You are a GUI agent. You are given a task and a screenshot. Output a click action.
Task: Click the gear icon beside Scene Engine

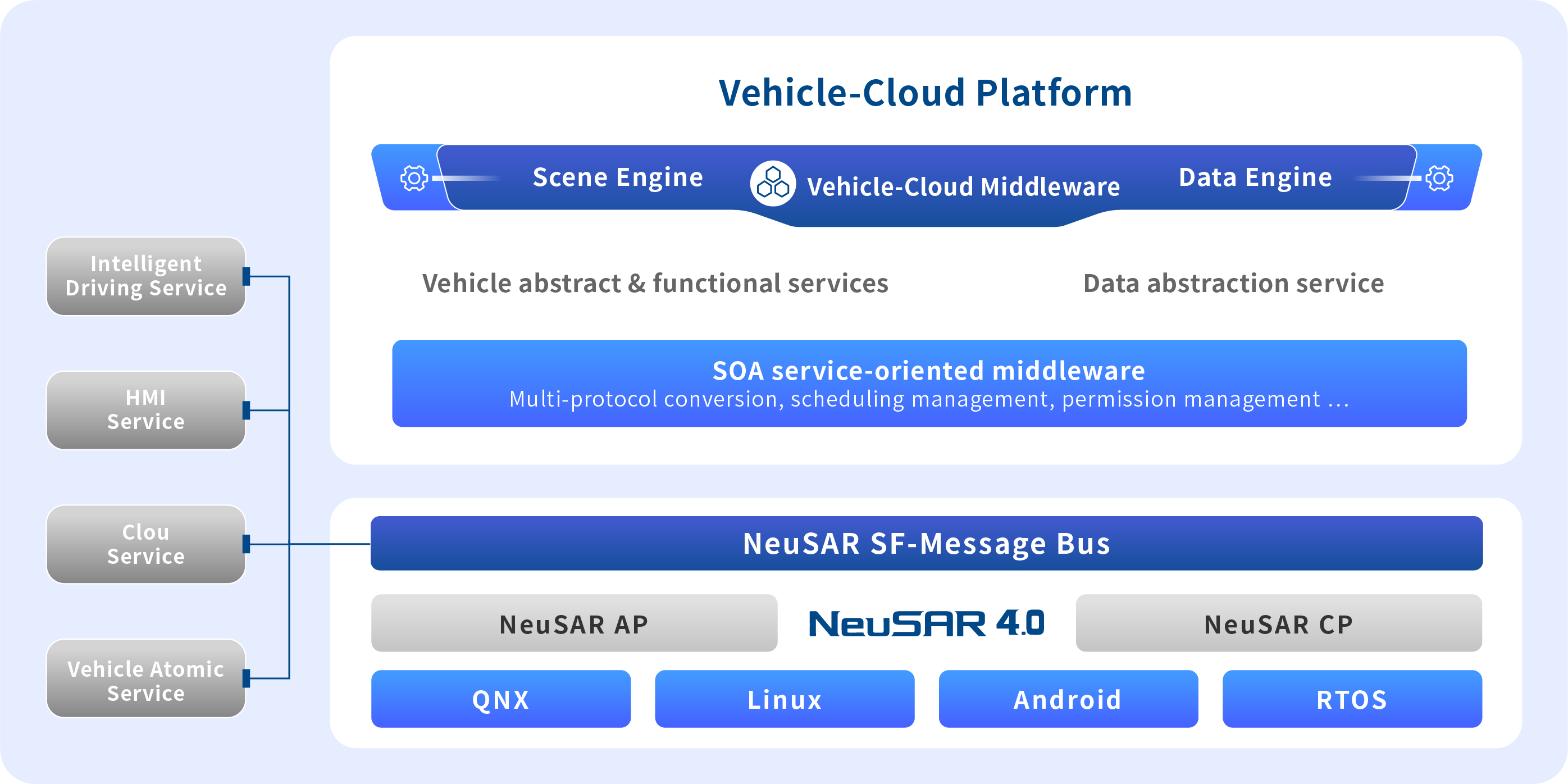(x=414, y=179)
